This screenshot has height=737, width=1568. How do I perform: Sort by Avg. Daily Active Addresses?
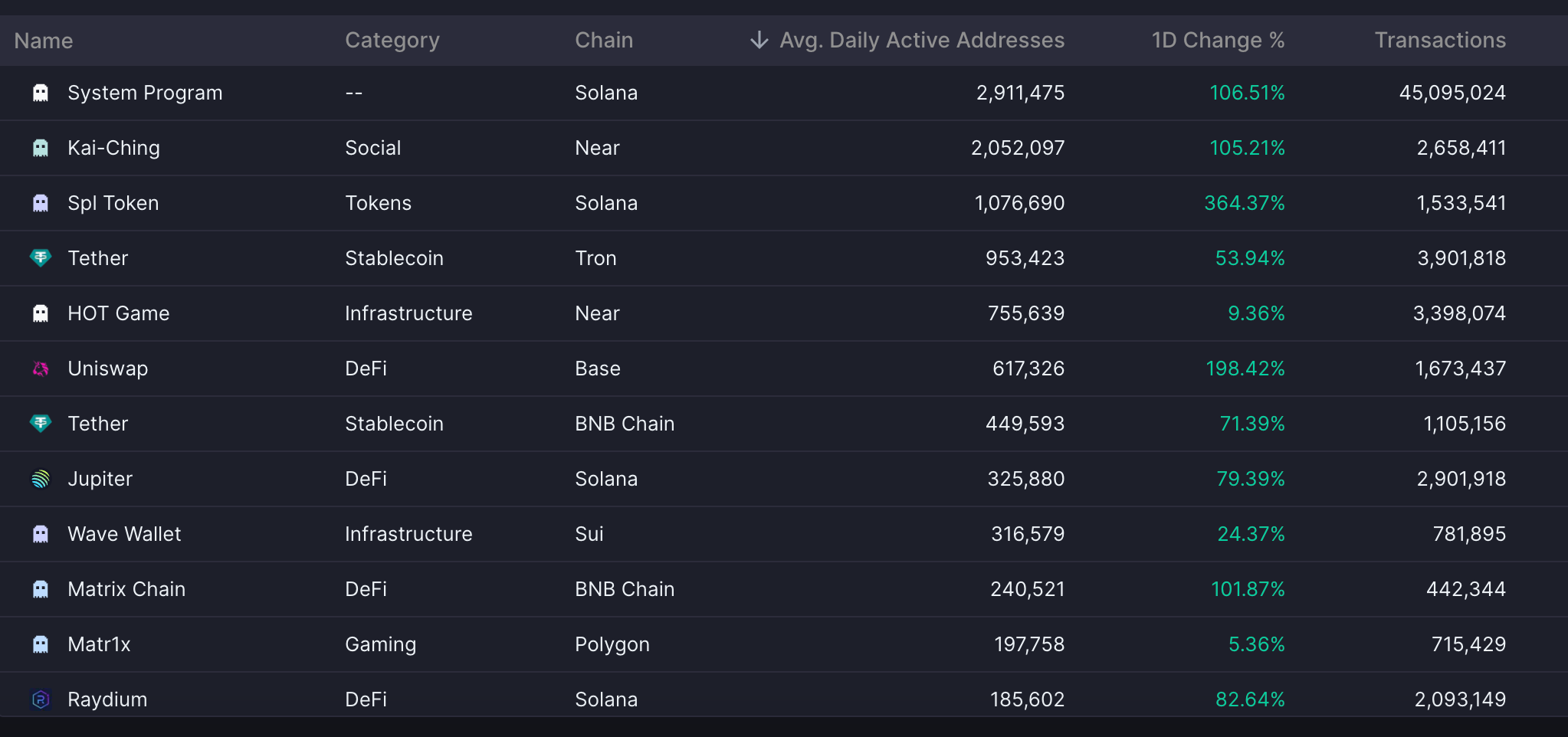click(x=921, y=40)
